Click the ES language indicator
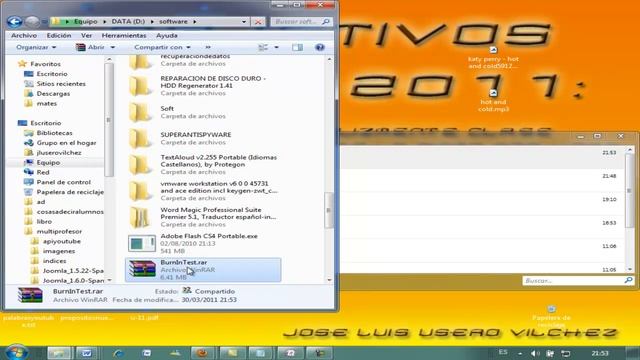This screenshot has height=360, width=640. pos(503,352)
